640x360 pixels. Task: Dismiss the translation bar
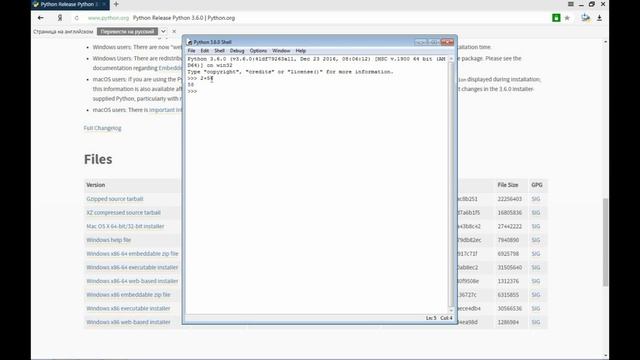[174, 31]
